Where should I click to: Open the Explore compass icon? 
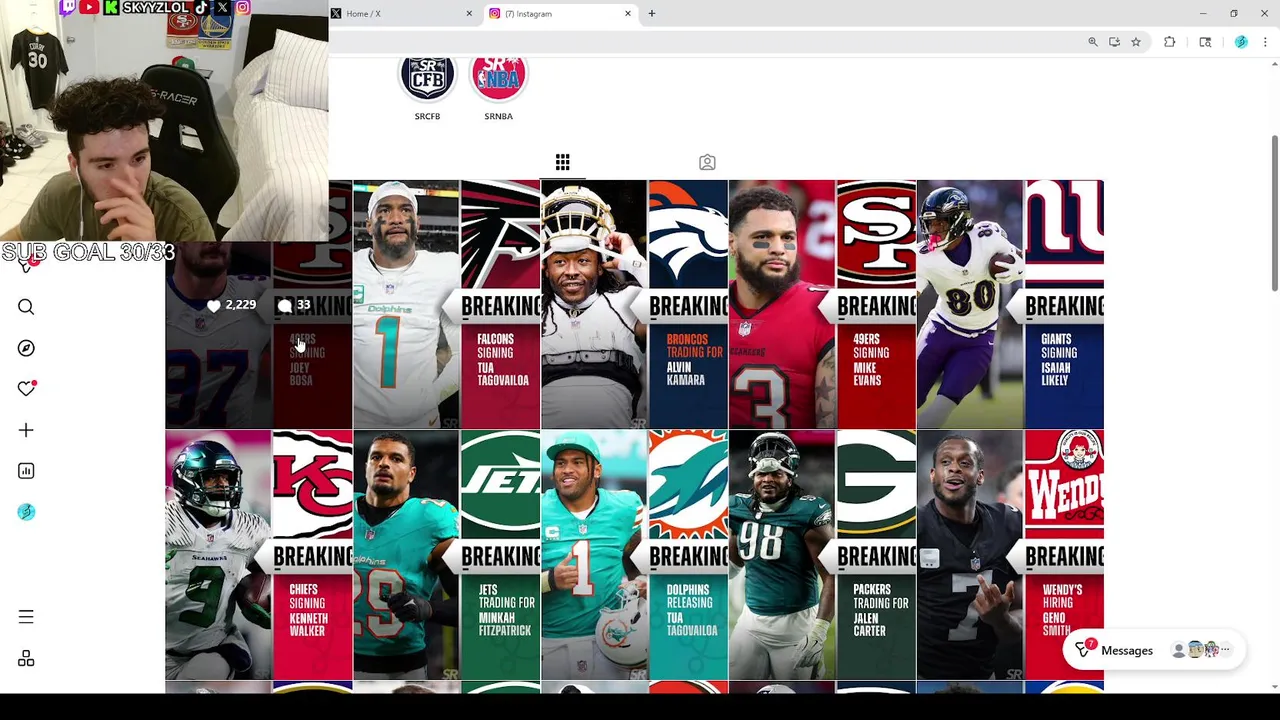pyautogui.click(x=26, y=348)
